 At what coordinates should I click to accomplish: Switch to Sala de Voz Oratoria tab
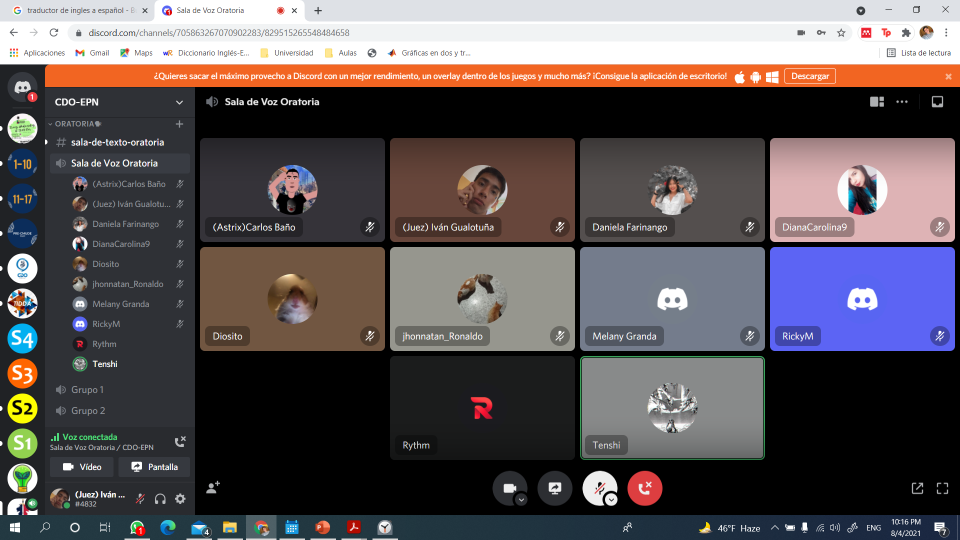(228, 10)
